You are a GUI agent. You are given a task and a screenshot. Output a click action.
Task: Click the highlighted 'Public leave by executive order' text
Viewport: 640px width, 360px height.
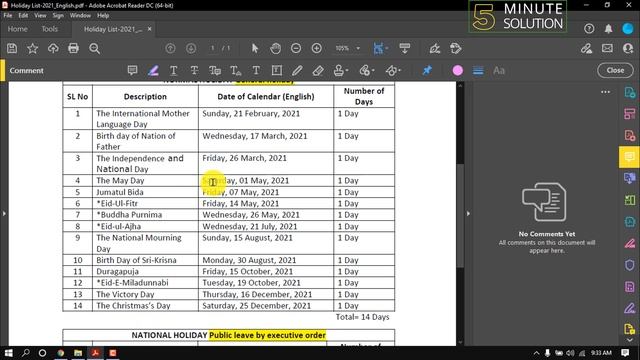point(267,335)
